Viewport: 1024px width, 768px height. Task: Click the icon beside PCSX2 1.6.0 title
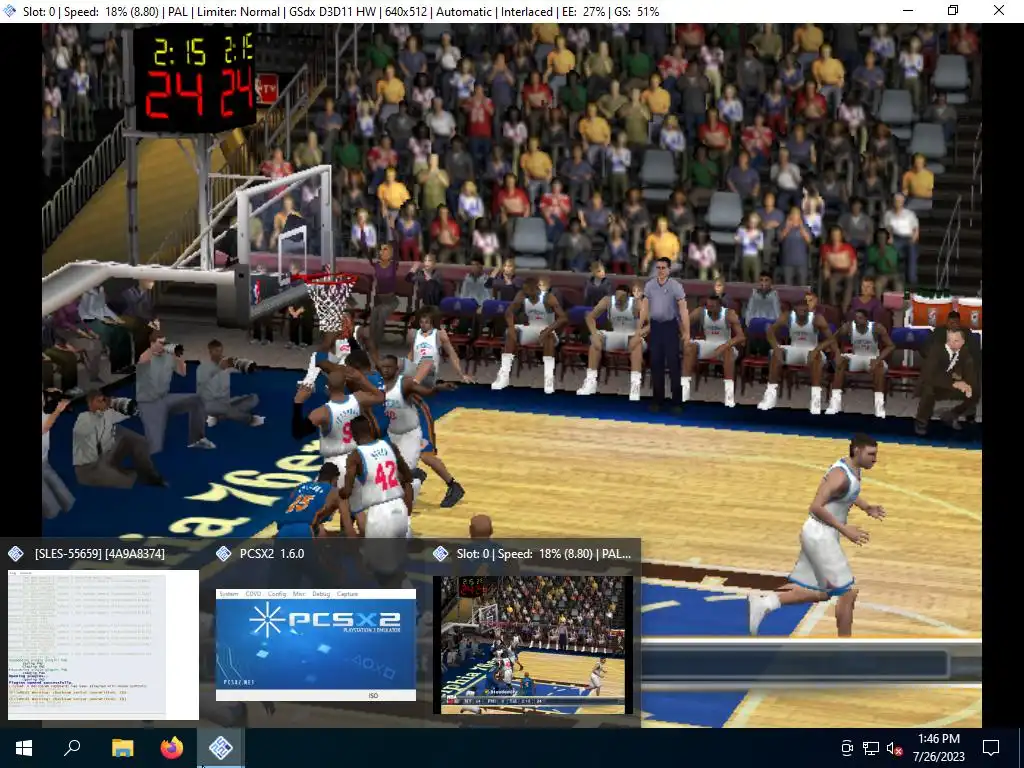223,554
